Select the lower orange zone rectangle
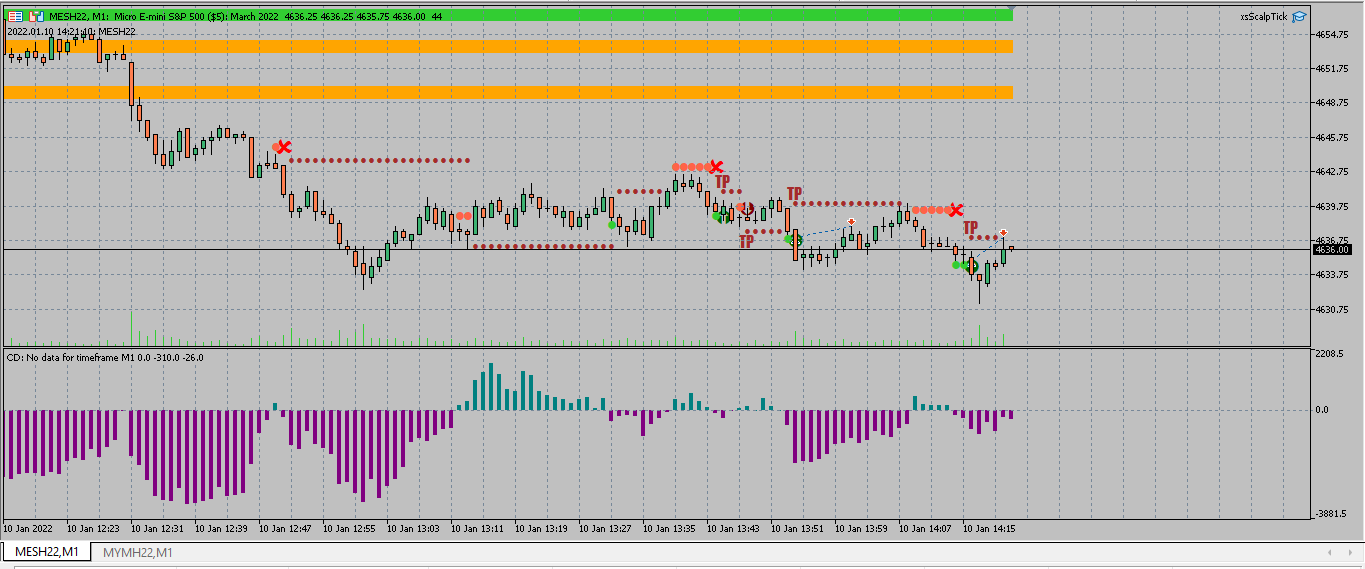Image resolution: width=1365 pixels, height=569 pixels. pyautogui.click(x=508, y=92)
